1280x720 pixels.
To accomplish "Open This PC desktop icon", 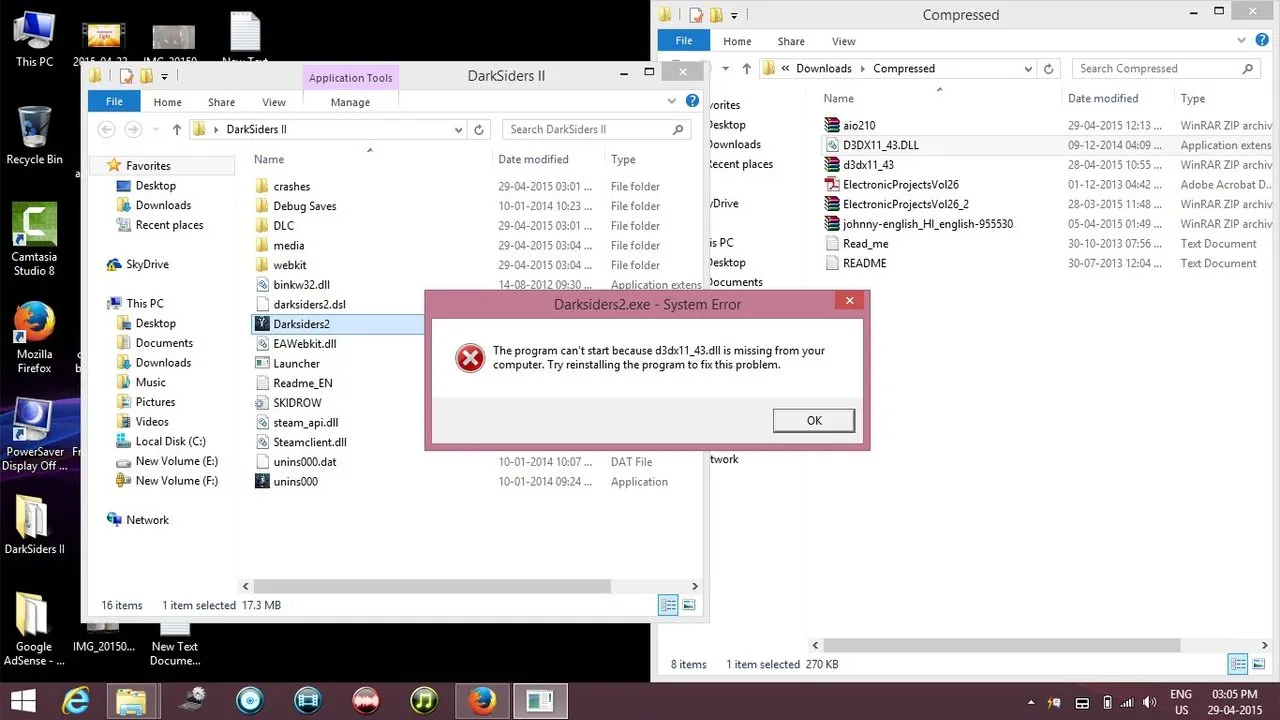I will click(x=34, y=38).
